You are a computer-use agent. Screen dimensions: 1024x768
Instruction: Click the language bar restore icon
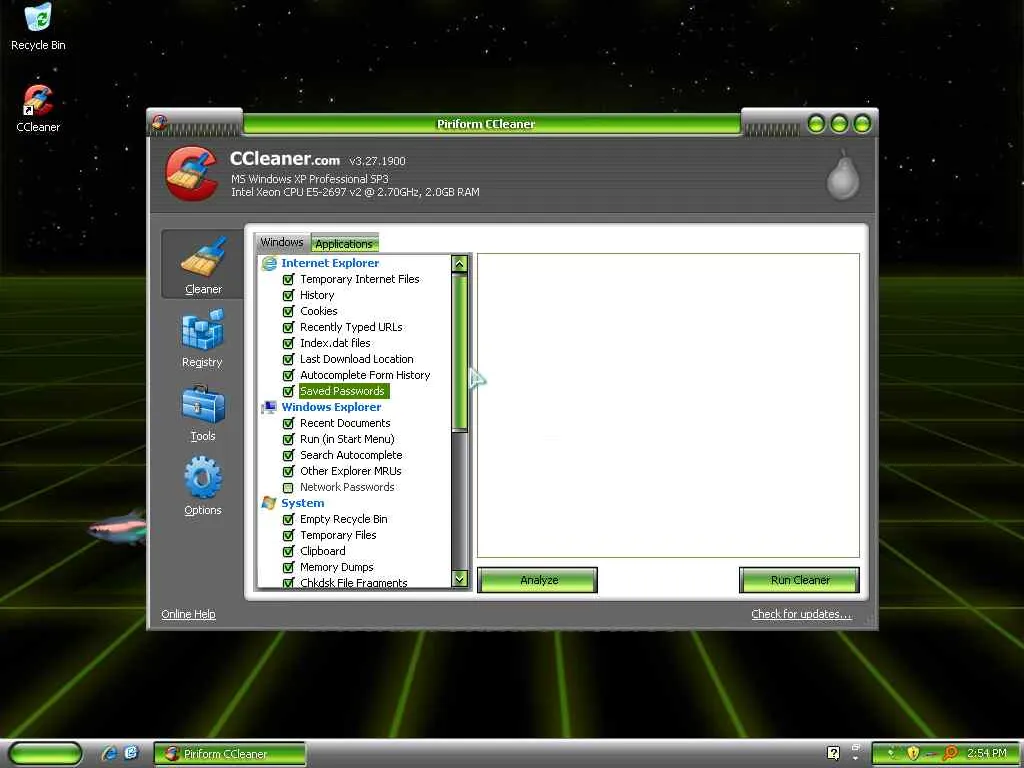coord(856,746)
